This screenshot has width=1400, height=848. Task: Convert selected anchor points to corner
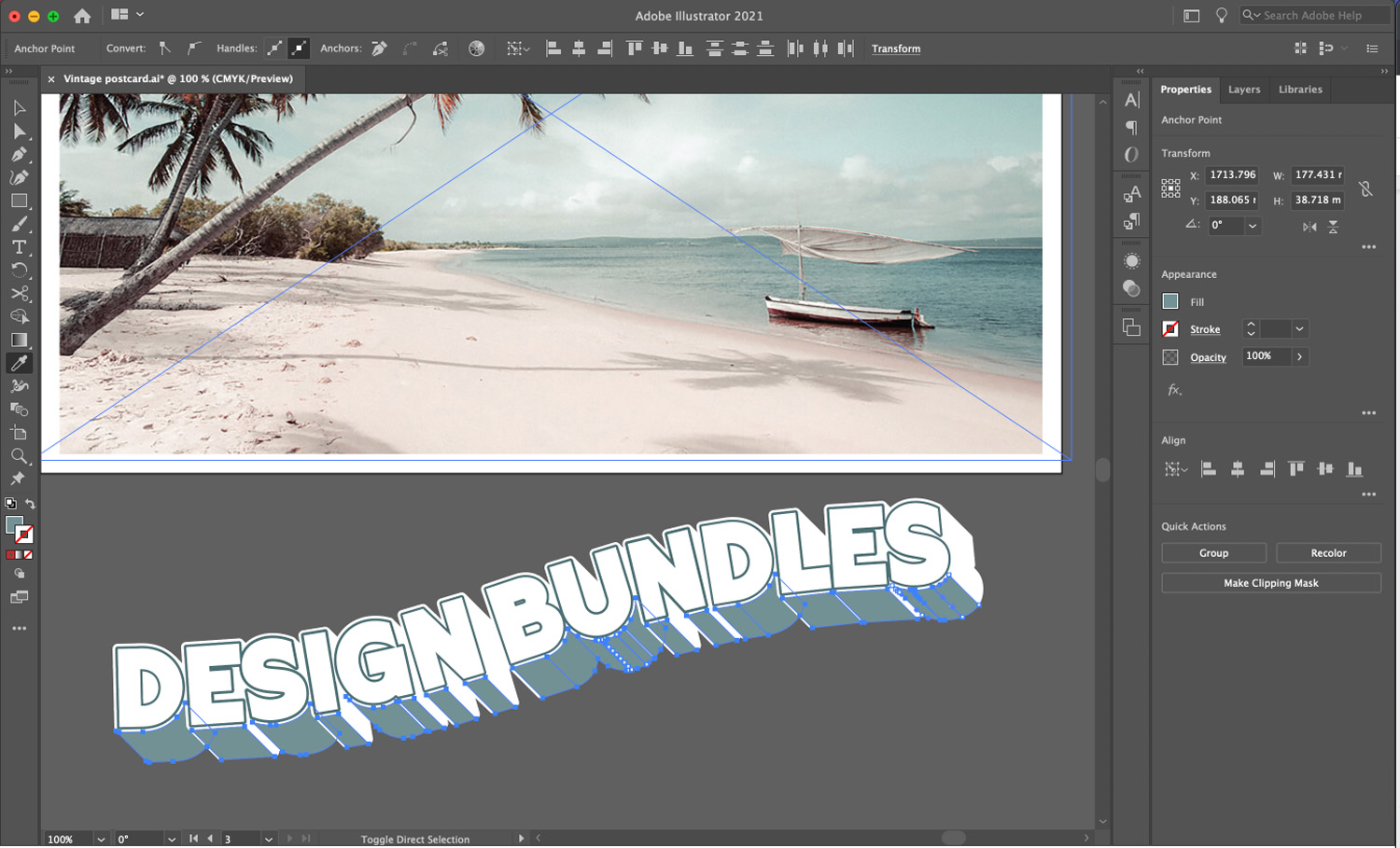[165, 49]
